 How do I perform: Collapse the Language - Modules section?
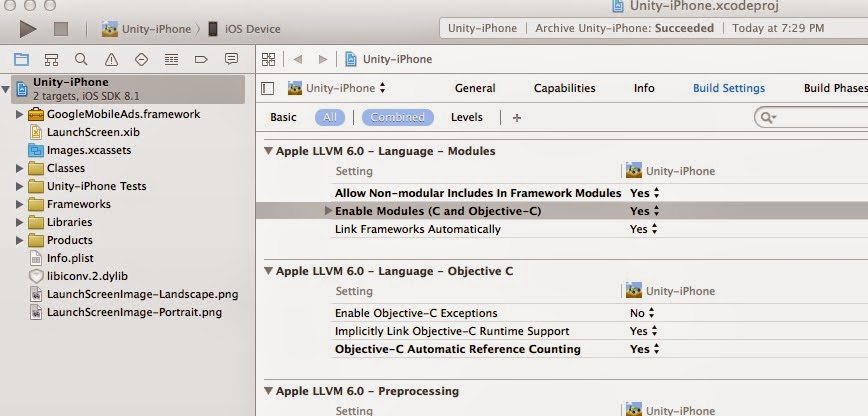[268, 151]
